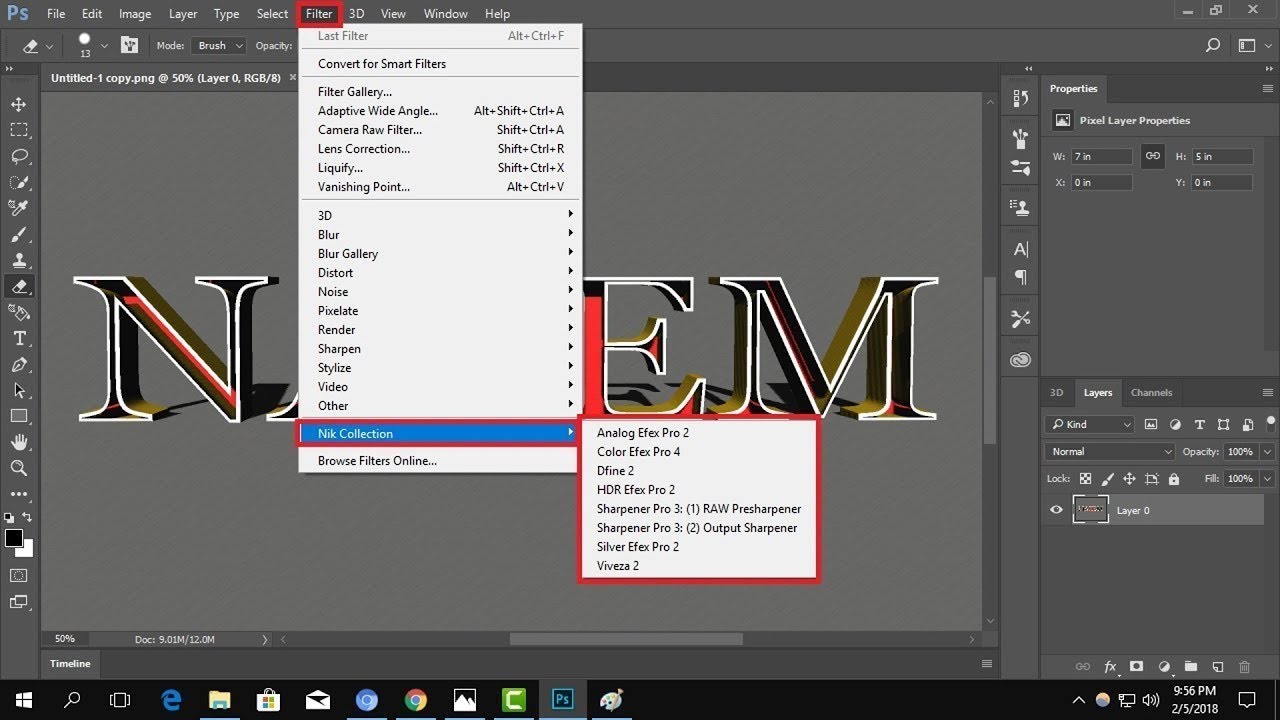
Task: Open the Edit Toolbar three-dots button
Action: pos(19,494)
